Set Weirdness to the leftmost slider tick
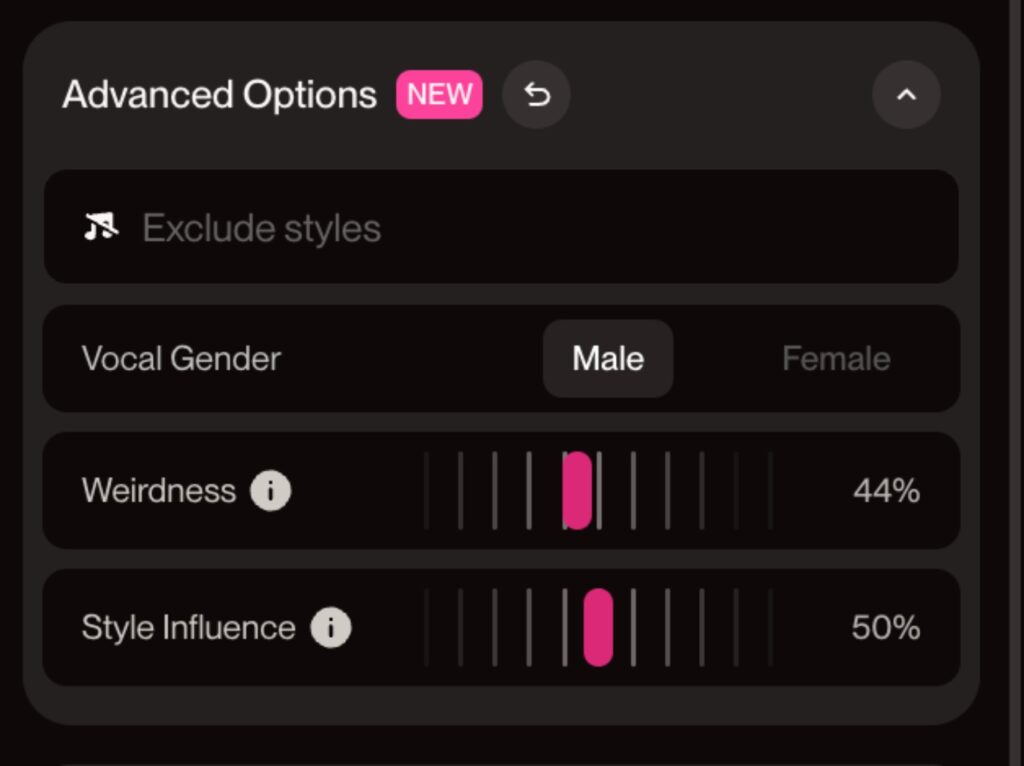The width and height of the screenshot is (1024, 766). pyautogui.click(x=426, y=491)
